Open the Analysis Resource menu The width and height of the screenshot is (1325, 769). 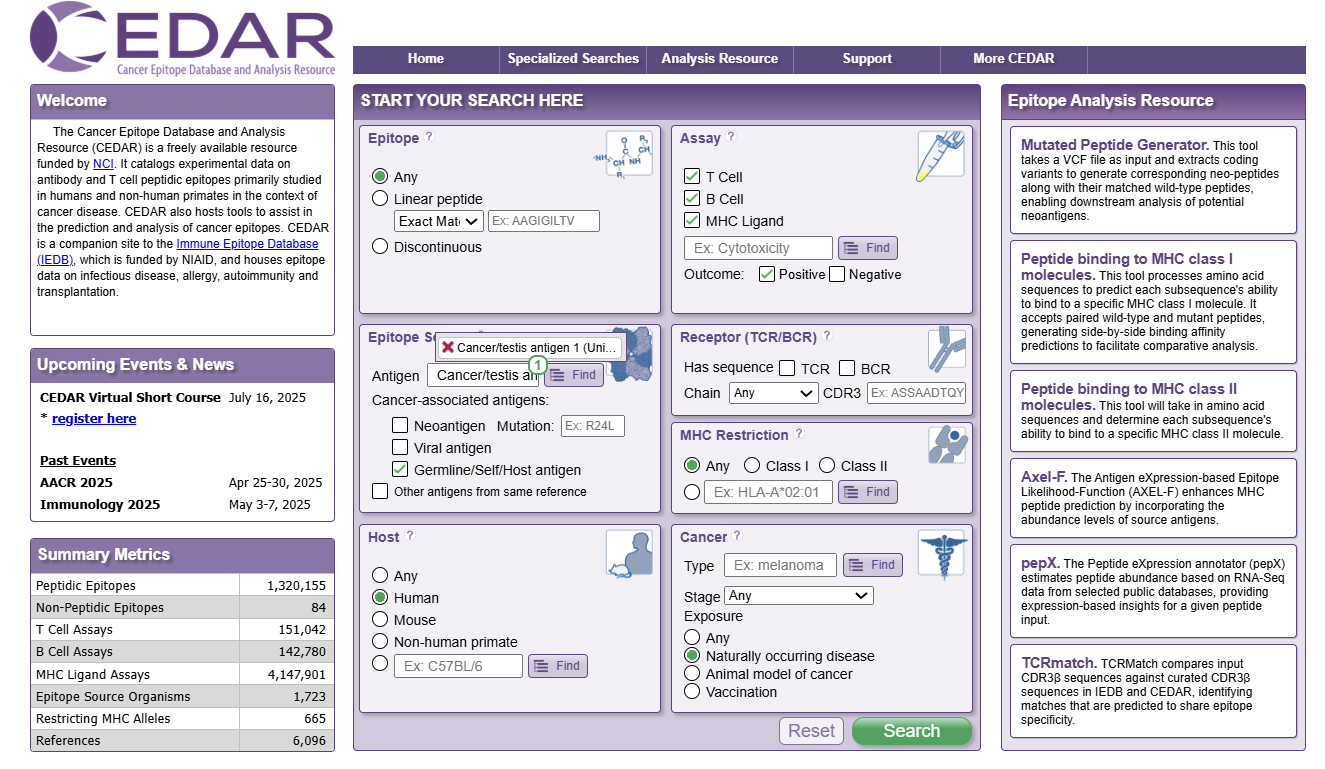click(719, 59)
